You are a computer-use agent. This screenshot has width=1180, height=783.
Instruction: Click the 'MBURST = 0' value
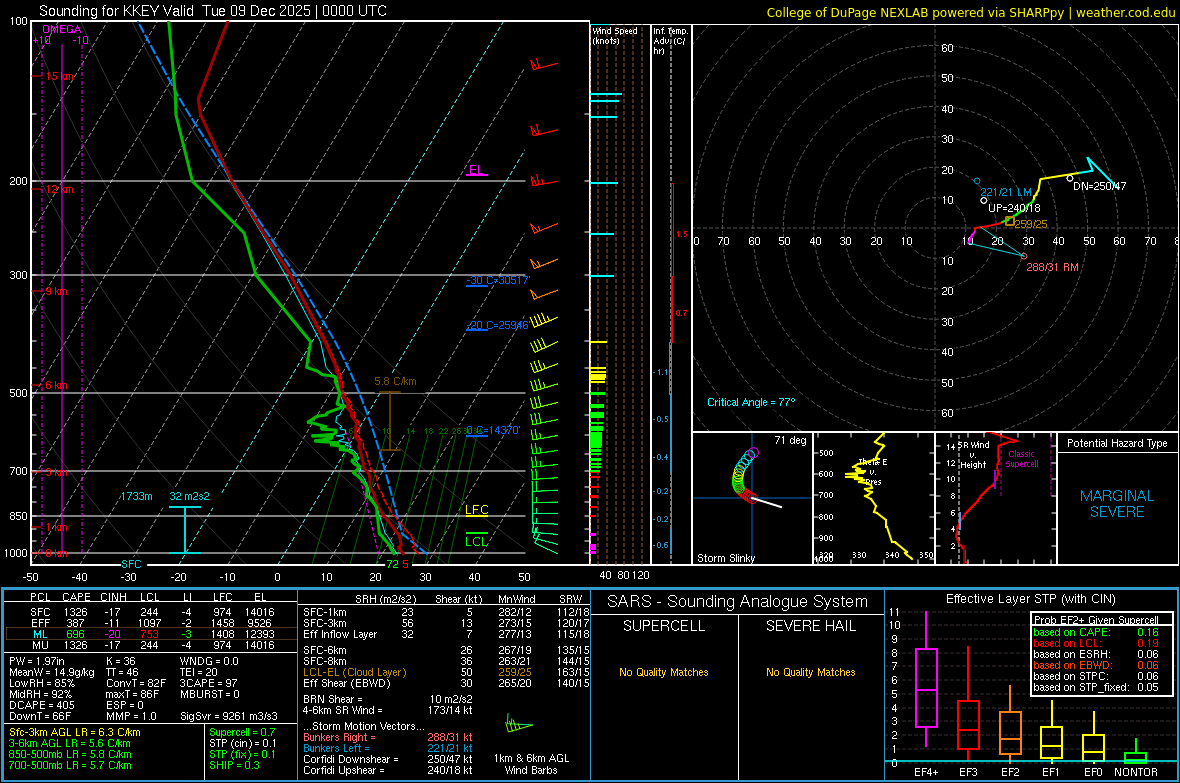[209, 694]
